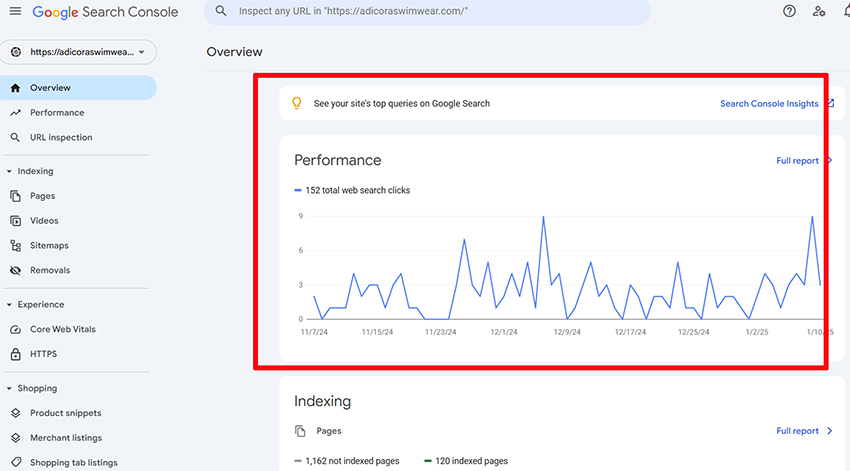Open Merchant listings in sidebar
Screen dimensions: 850x471
66,438
